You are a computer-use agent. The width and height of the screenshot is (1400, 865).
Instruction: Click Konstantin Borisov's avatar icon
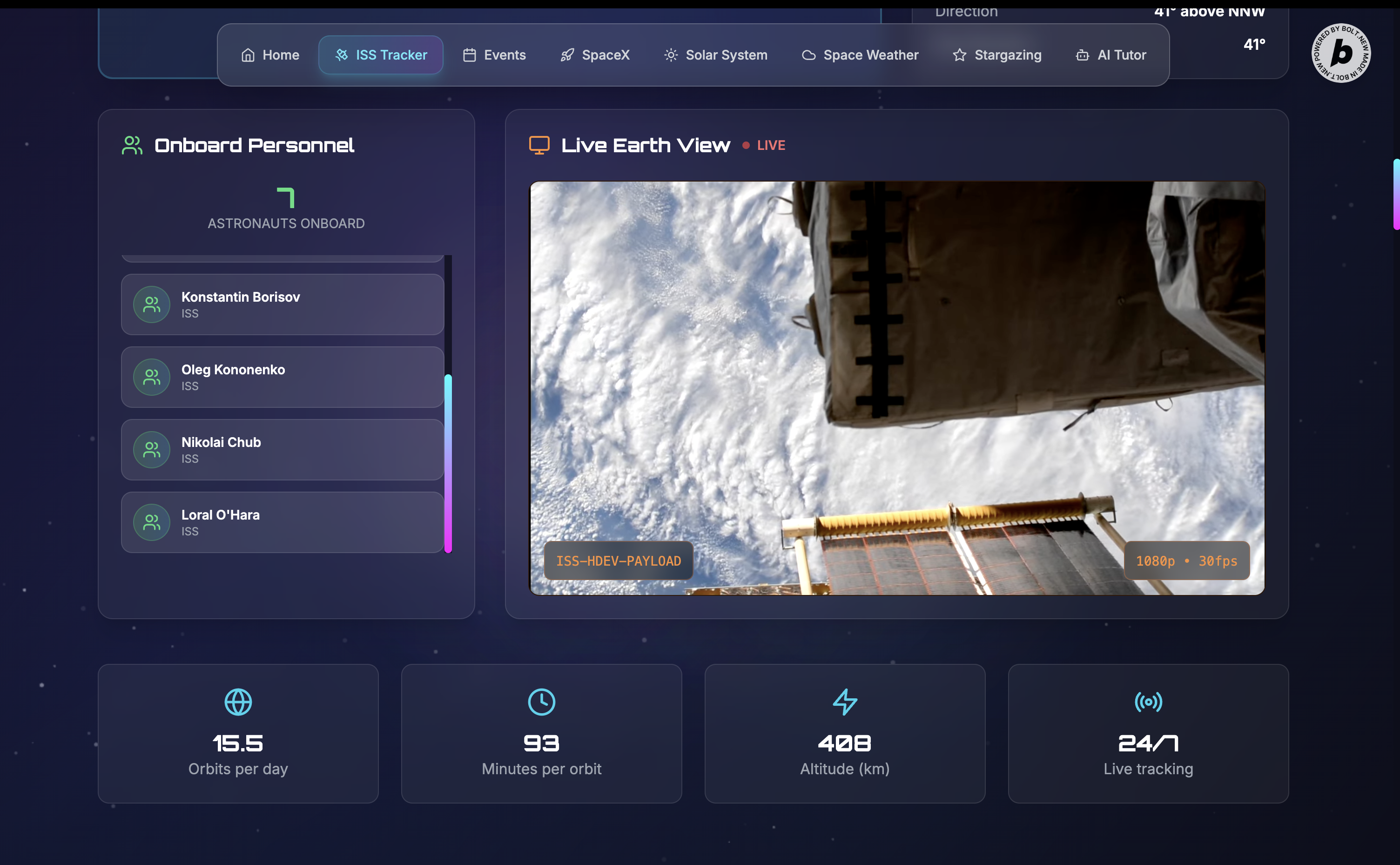pyautogui.click(x=152, y=304)
